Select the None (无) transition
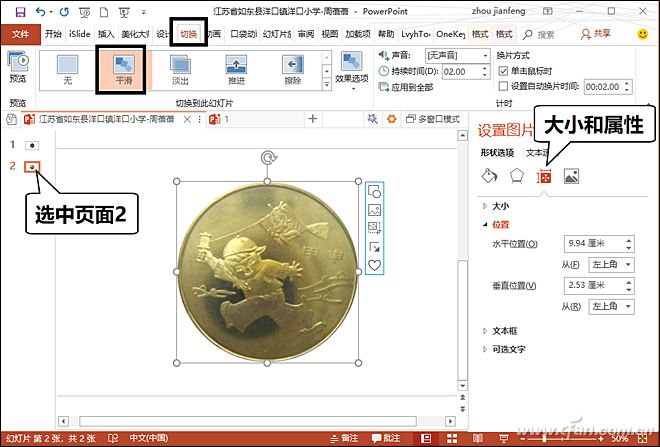The height and width of the screenshot is (447, 660). tap(67, 69)
